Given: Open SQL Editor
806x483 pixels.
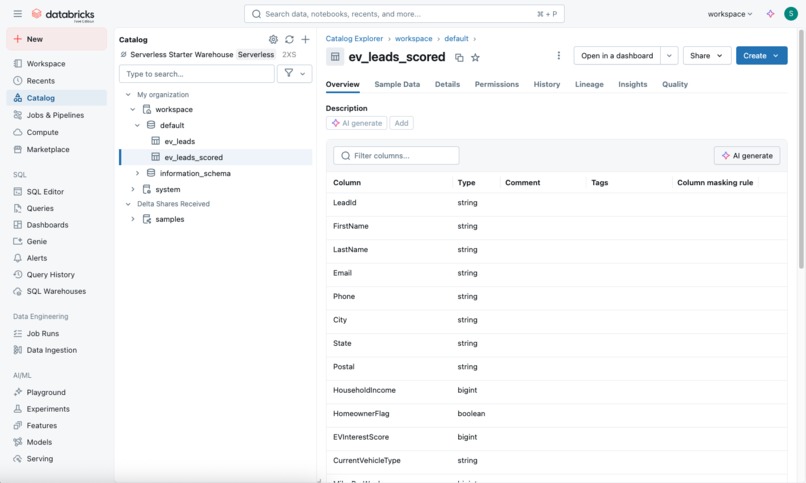Looking at the screenshot, I should coord(57,192).
